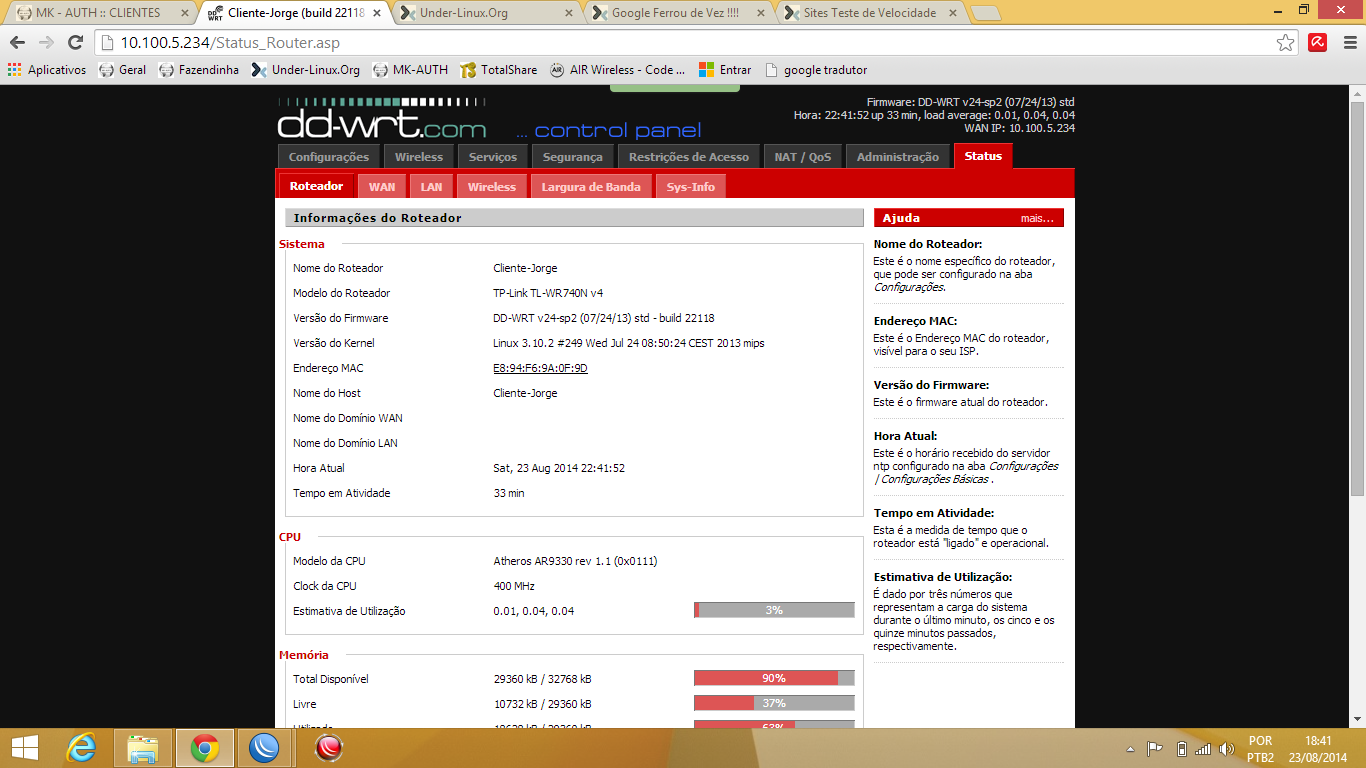Click the 37% Livre memory bar

(x=774, y=703)
